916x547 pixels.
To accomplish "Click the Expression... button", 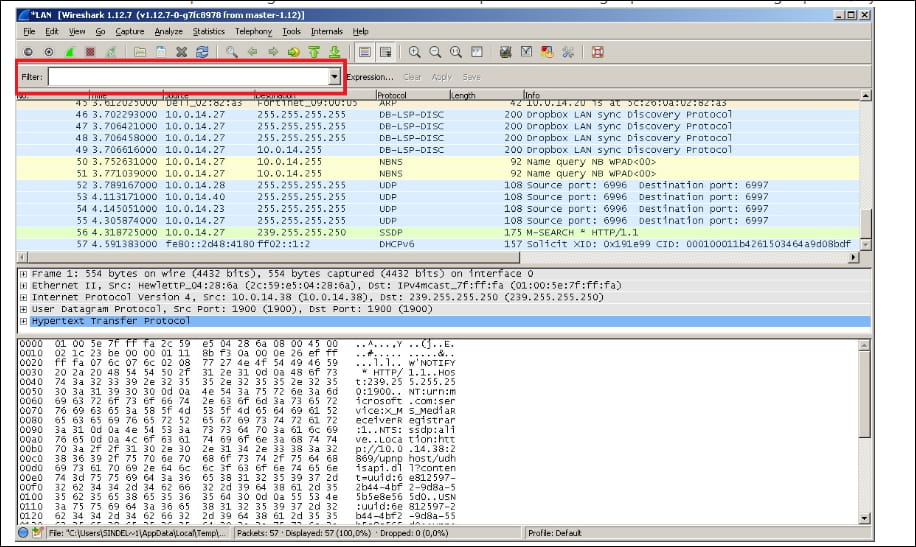I will [370, 77].
